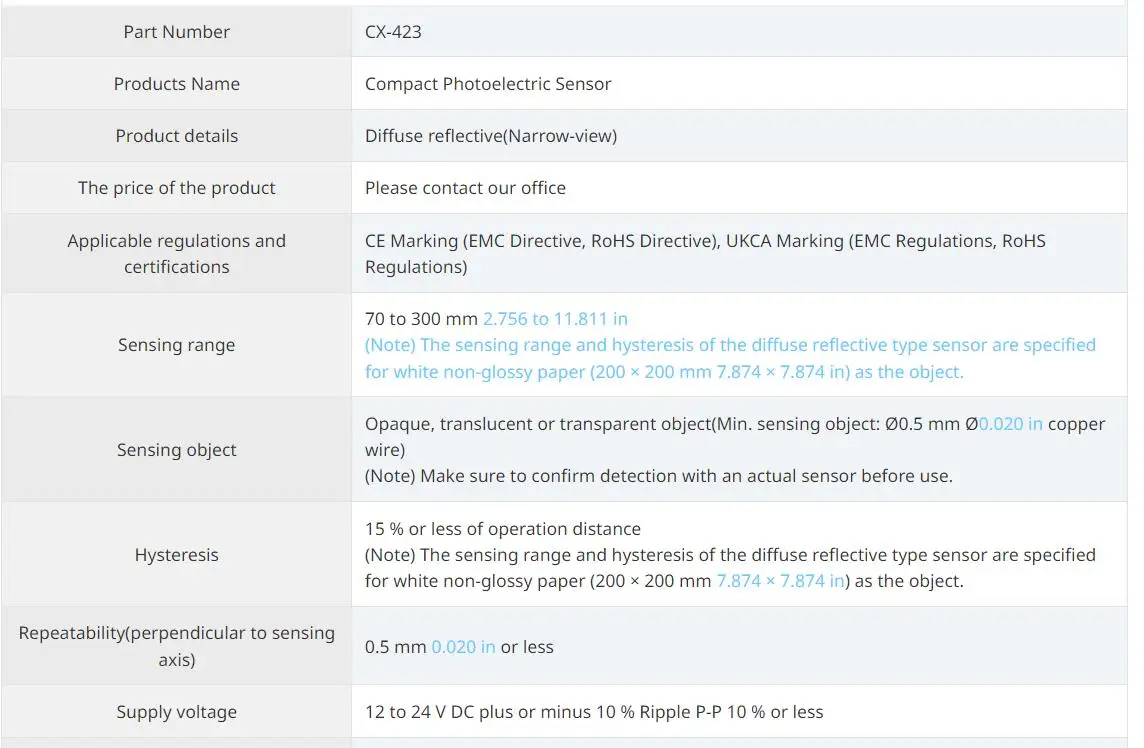Screen dimensions: 1144x748
Task: Click the 0.5 mm repeatability value
Action: tap(395, 647)
